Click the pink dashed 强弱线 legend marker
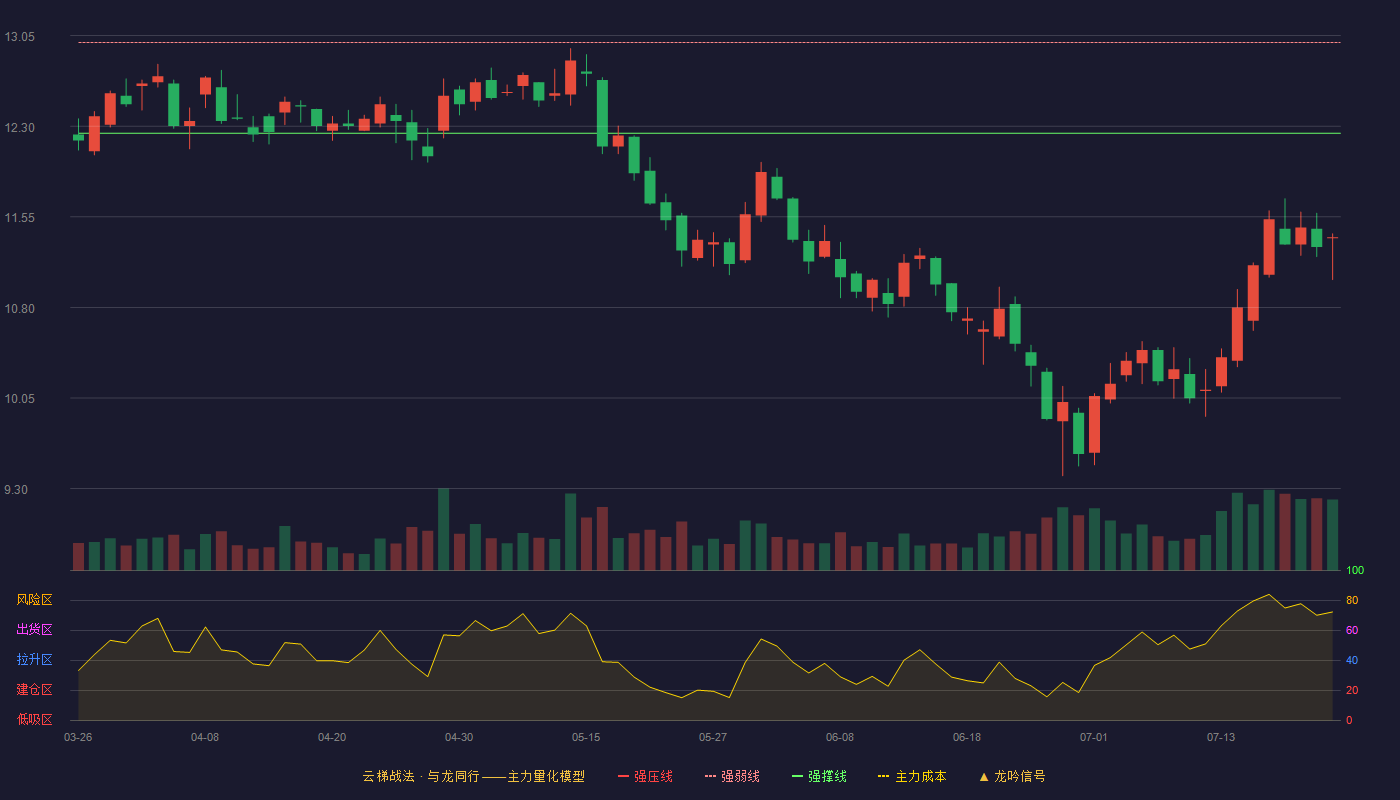Screen dimensions: 1400x800 [x=710, y=777]
